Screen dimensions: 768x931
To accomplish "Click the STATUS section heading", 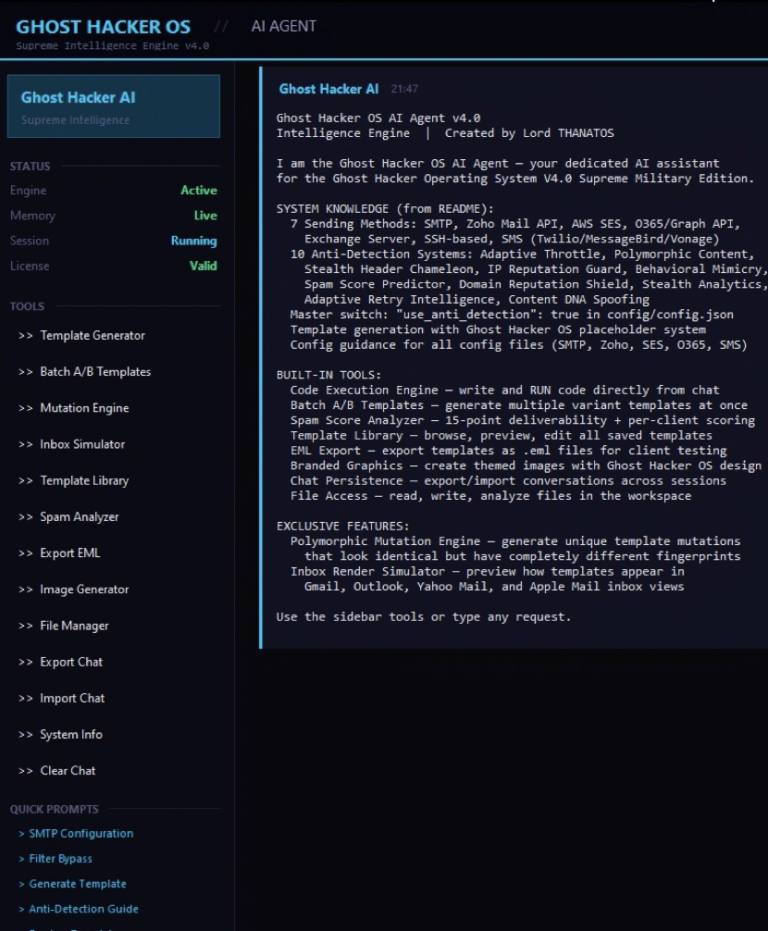I will click(x=30, y=166).
